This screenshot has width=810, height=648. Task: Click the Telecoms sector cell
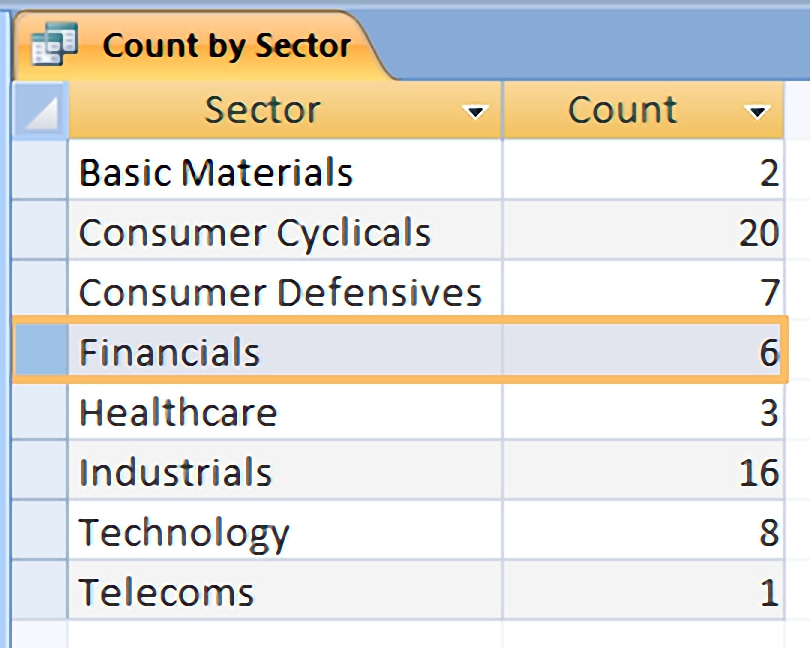point(285,590)
